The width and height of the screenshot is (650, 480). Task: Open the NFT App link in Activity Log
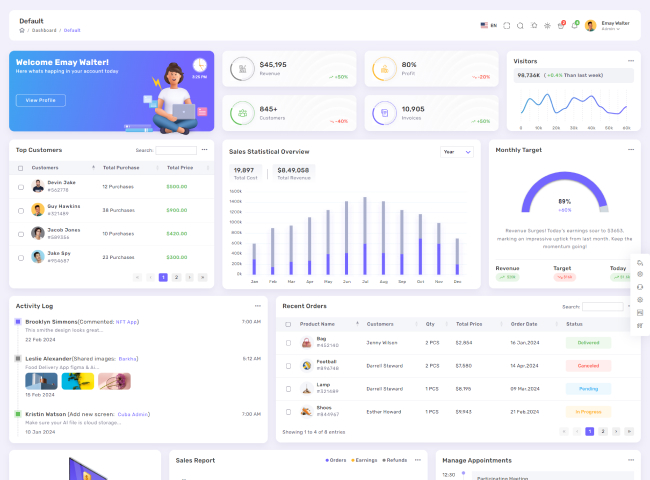[126, 322]
